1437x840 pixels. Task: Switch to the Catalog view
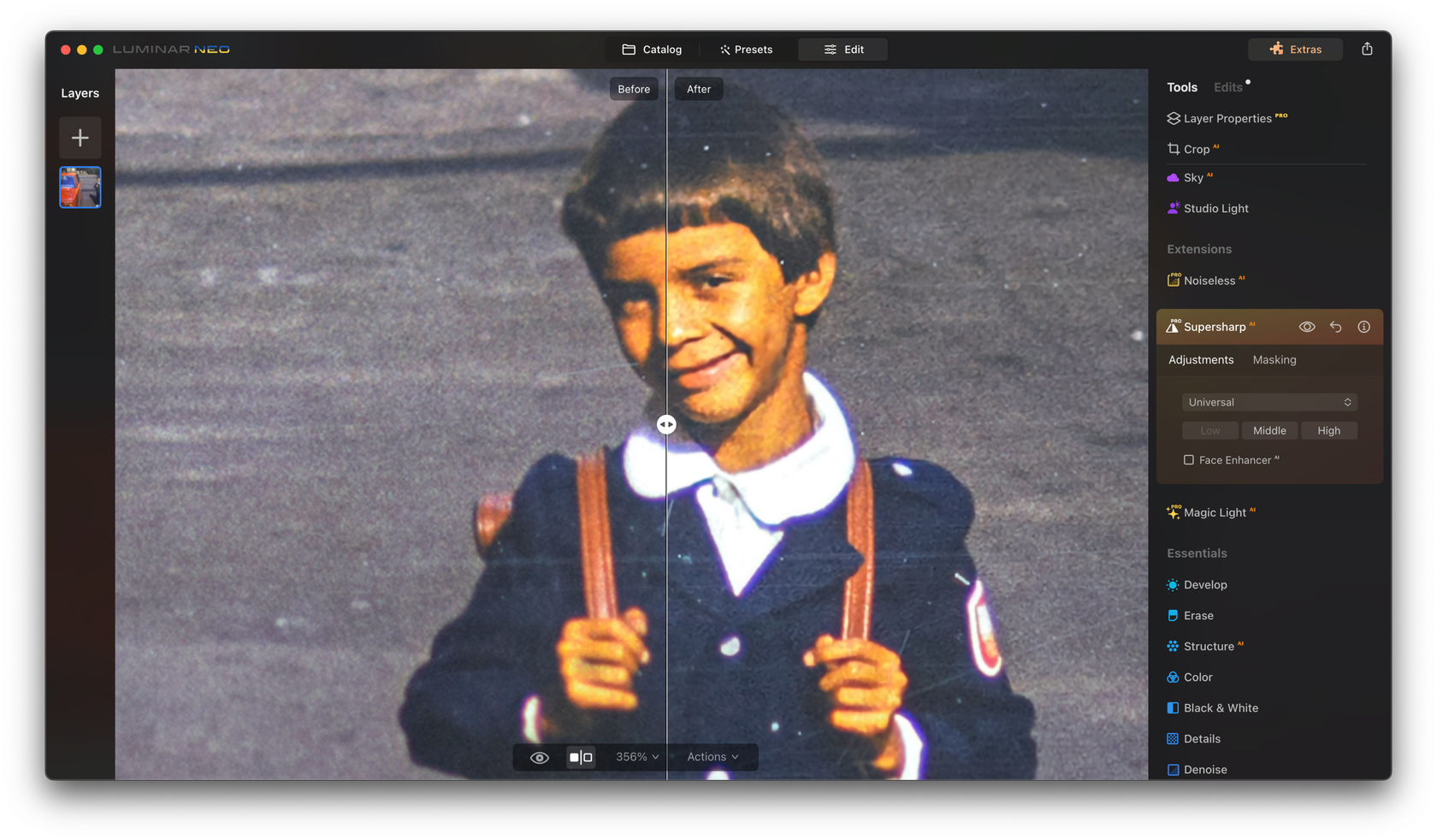[x=652, y=49]
